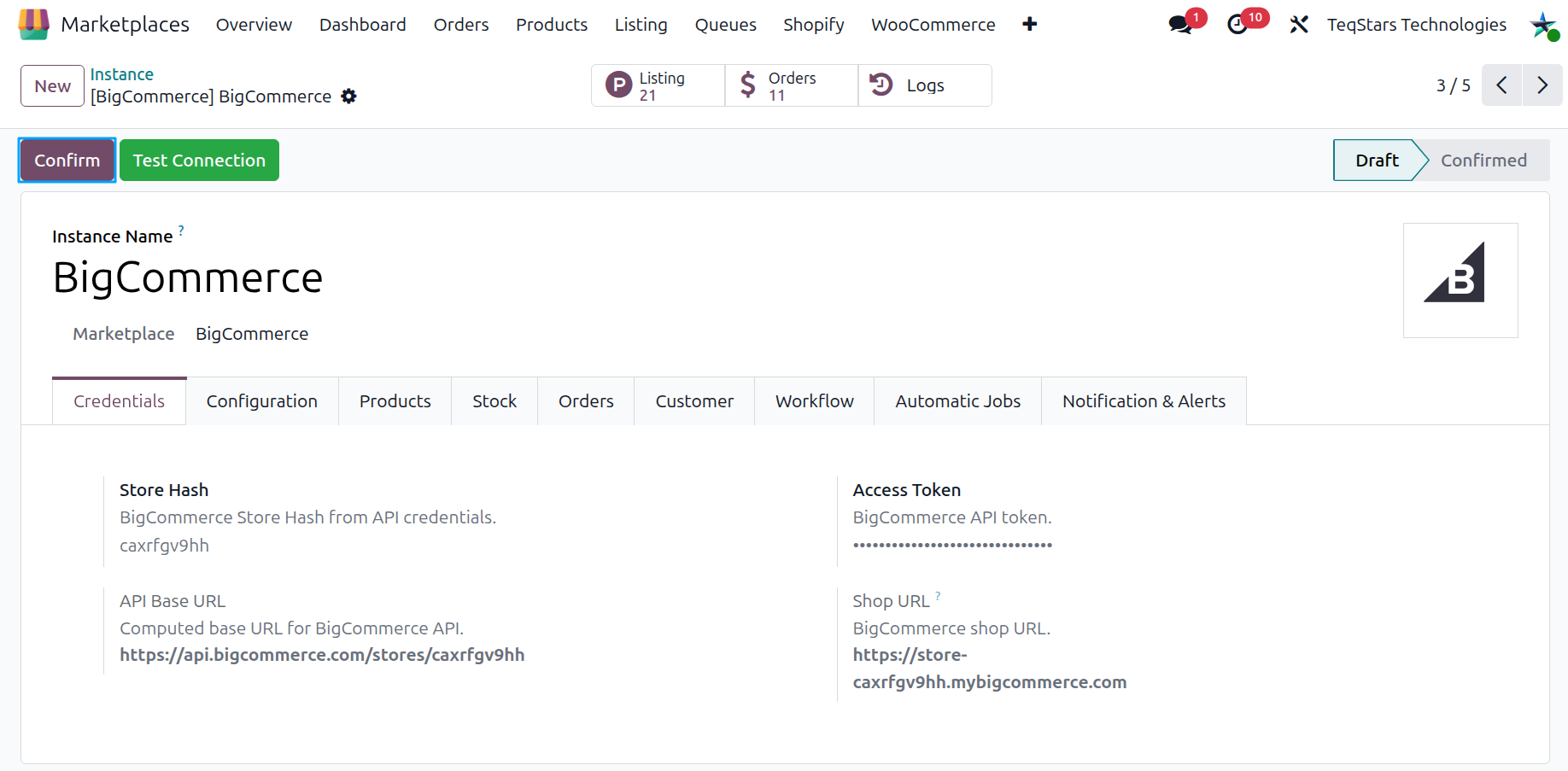Click the New record button
This screenshot has width=1568, height=771.
coord(53,85)
